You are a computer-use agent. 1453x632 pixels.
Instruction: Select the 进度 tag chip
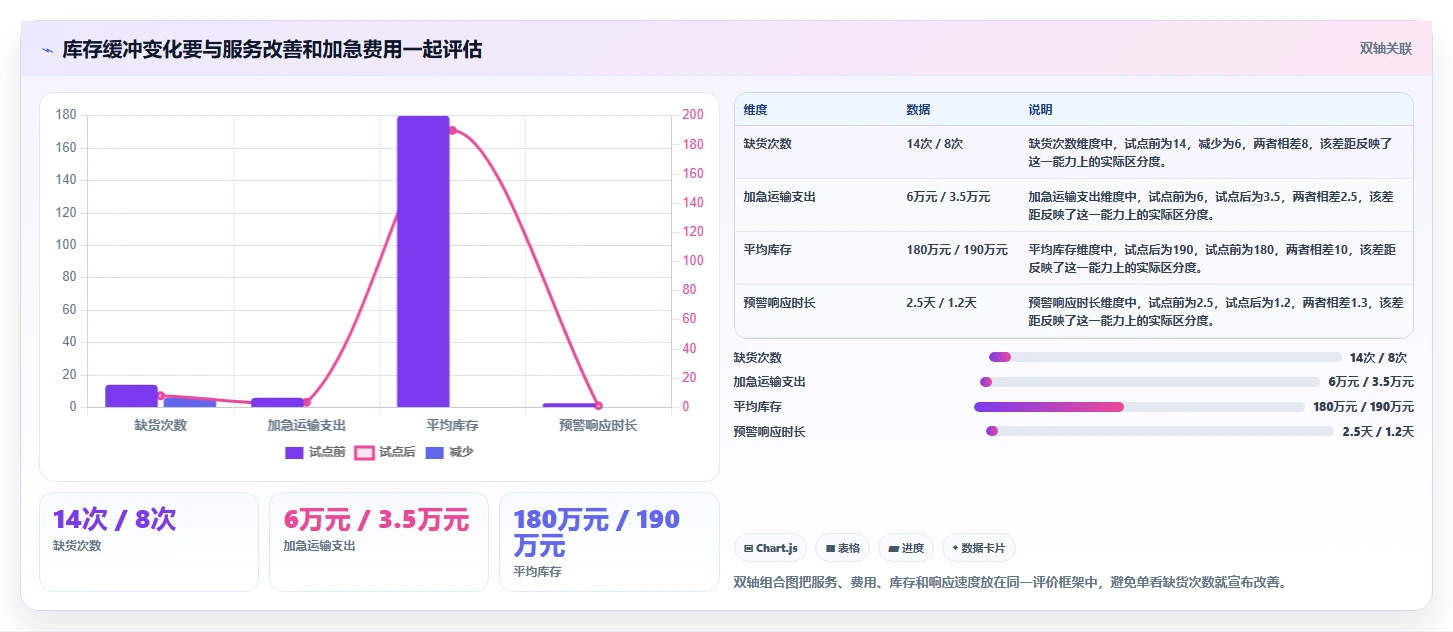906,548
